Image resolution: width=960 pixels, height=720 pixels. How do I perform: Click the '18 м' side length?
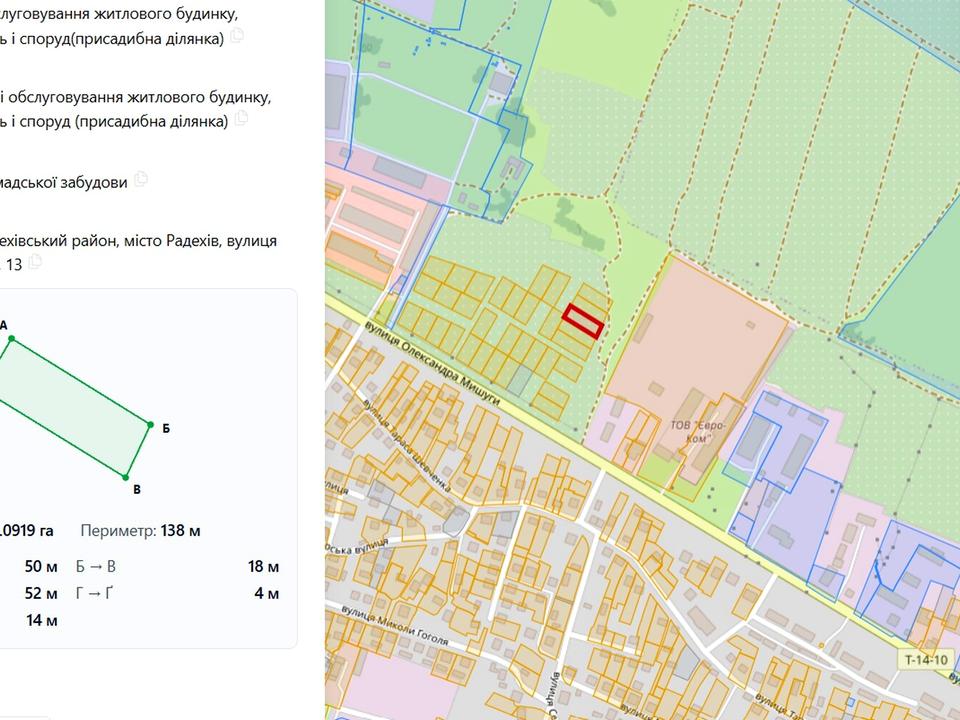click(x=263, y=566)
